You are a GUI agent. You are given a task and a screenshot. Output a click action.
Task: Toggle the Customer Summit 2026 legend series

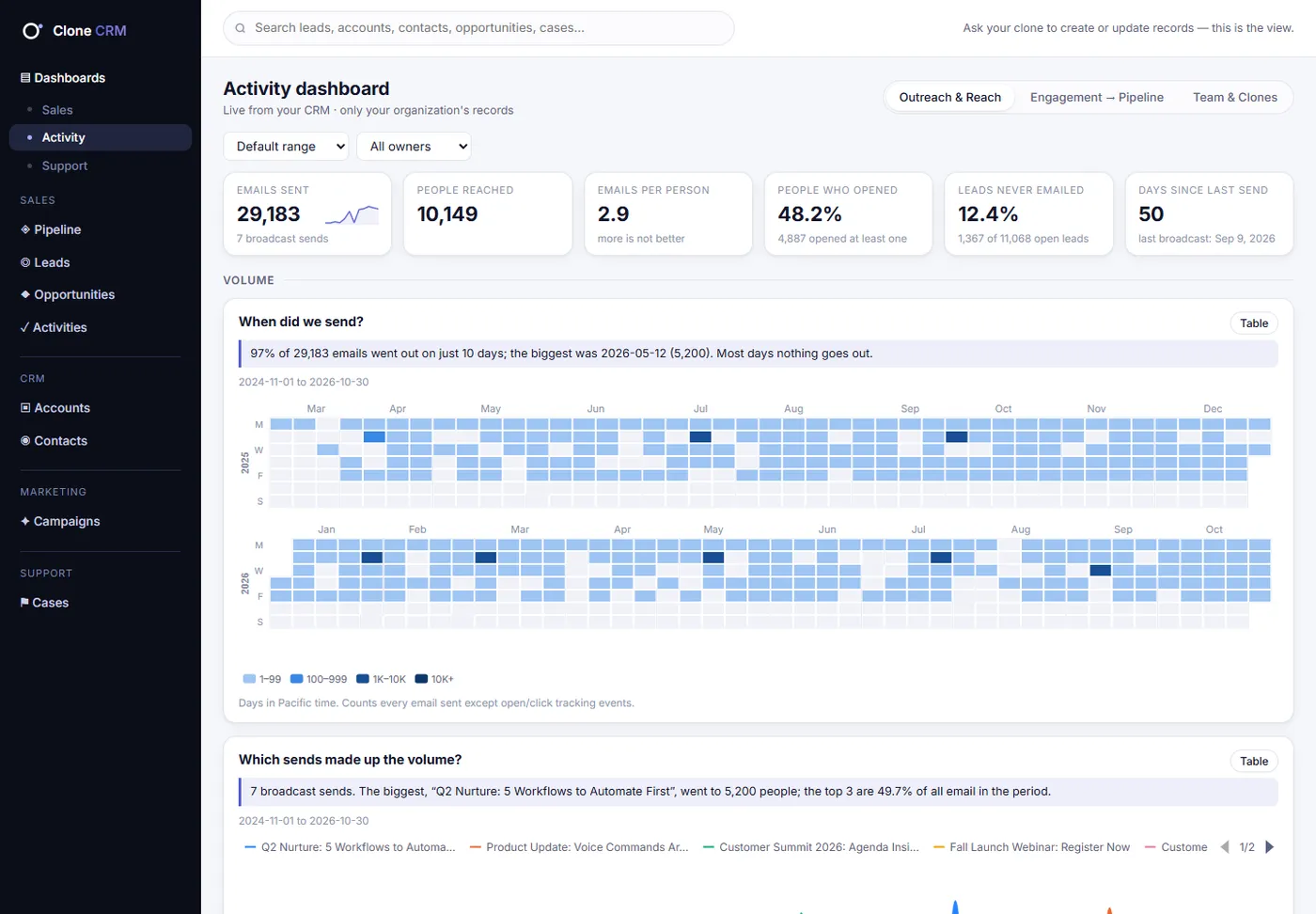pos(811,847)
